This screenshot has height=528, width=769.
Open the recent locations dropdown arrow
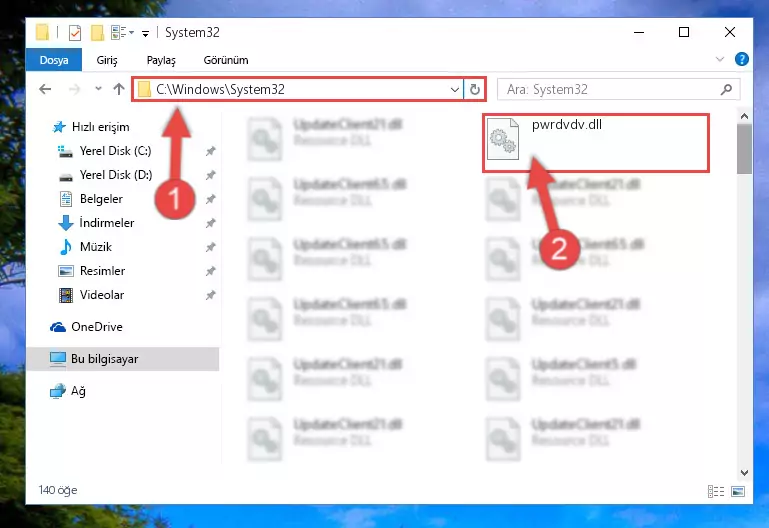98,89
